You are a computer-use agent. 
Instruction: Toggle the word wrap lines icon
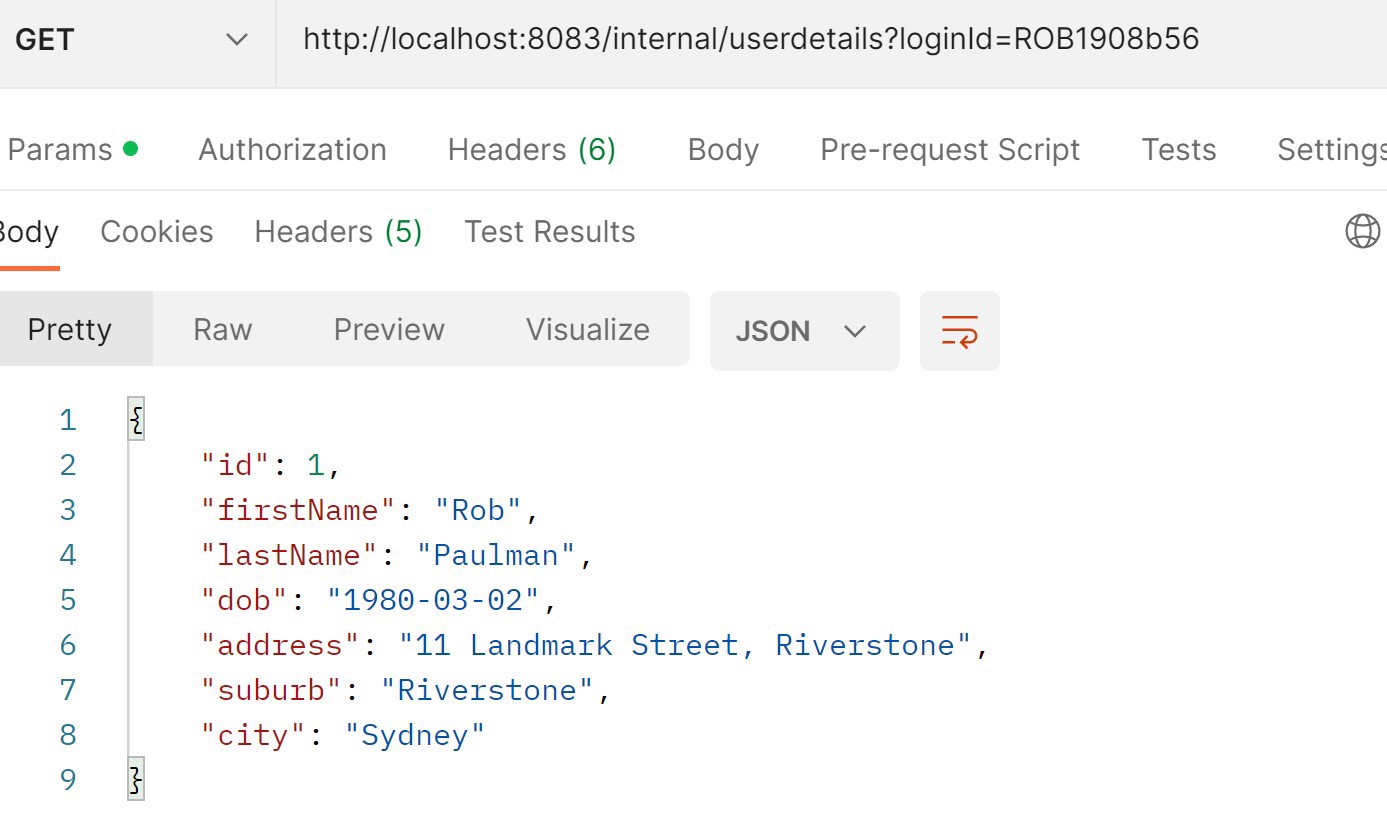click(x=959, y=331)
